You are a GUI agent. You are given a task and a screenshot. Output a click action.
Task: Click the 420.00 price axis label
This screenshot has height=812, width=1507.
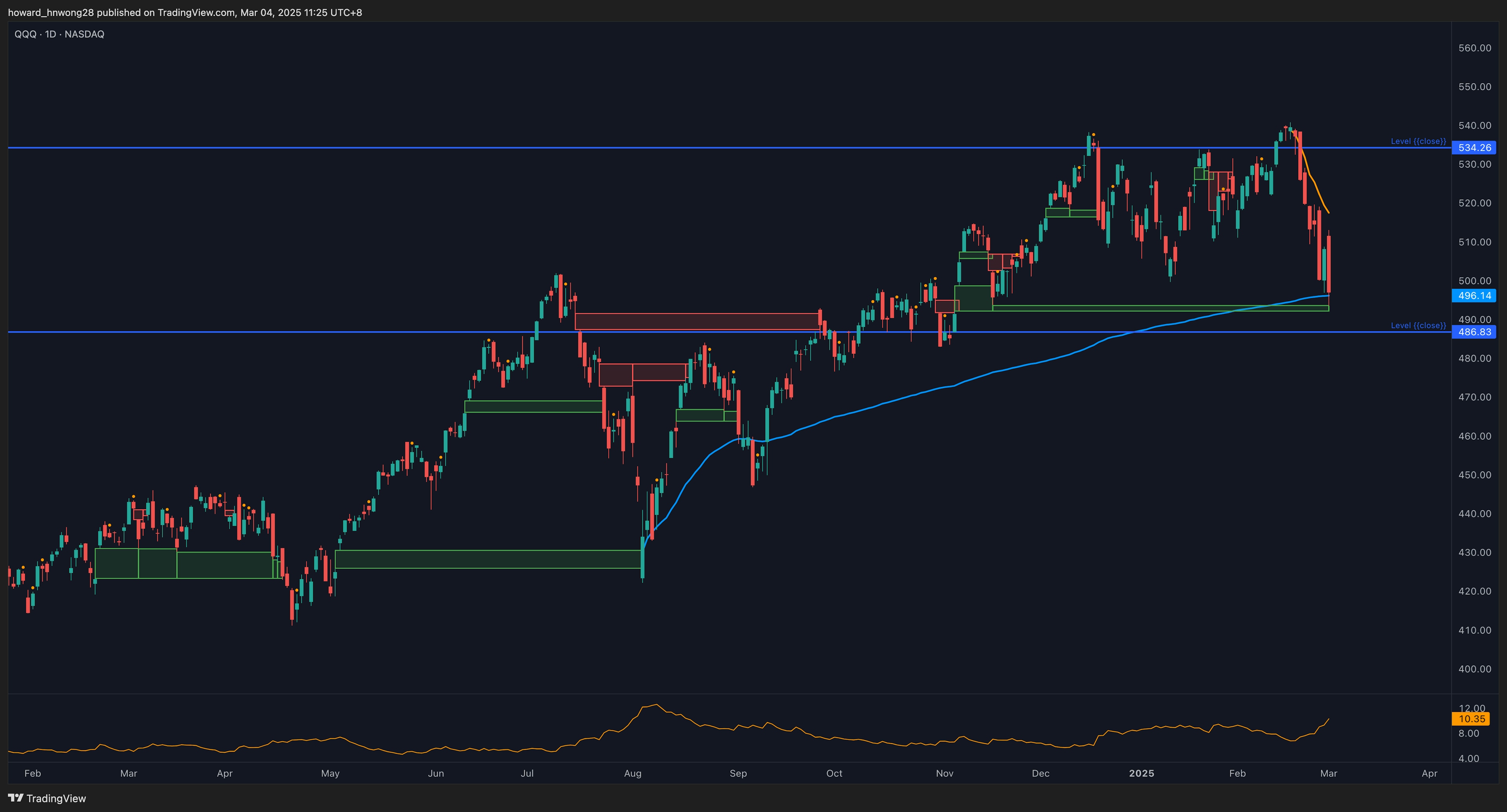click(x=1475, y=591)
